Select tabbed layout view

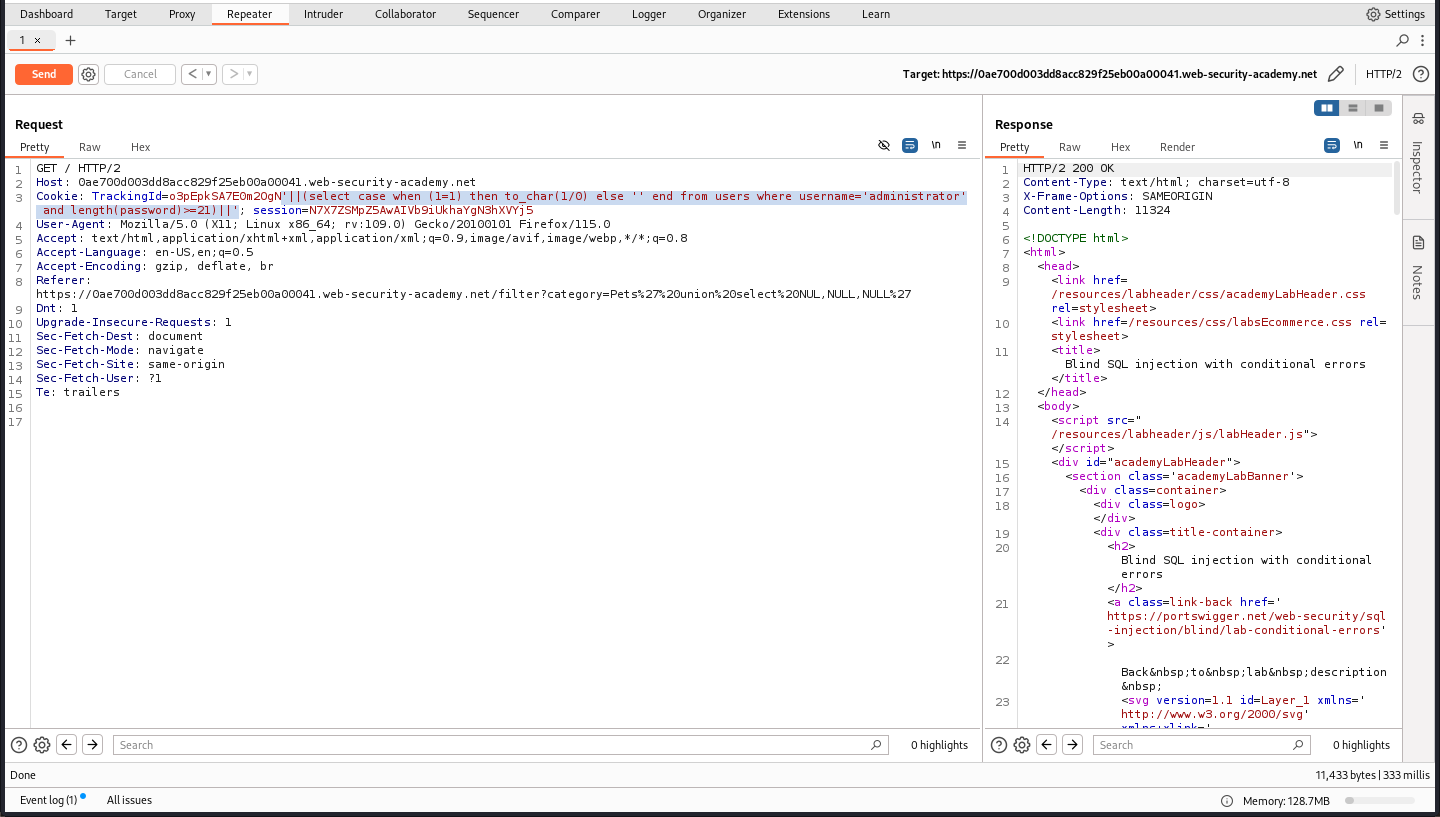[x=1379, y=108]
